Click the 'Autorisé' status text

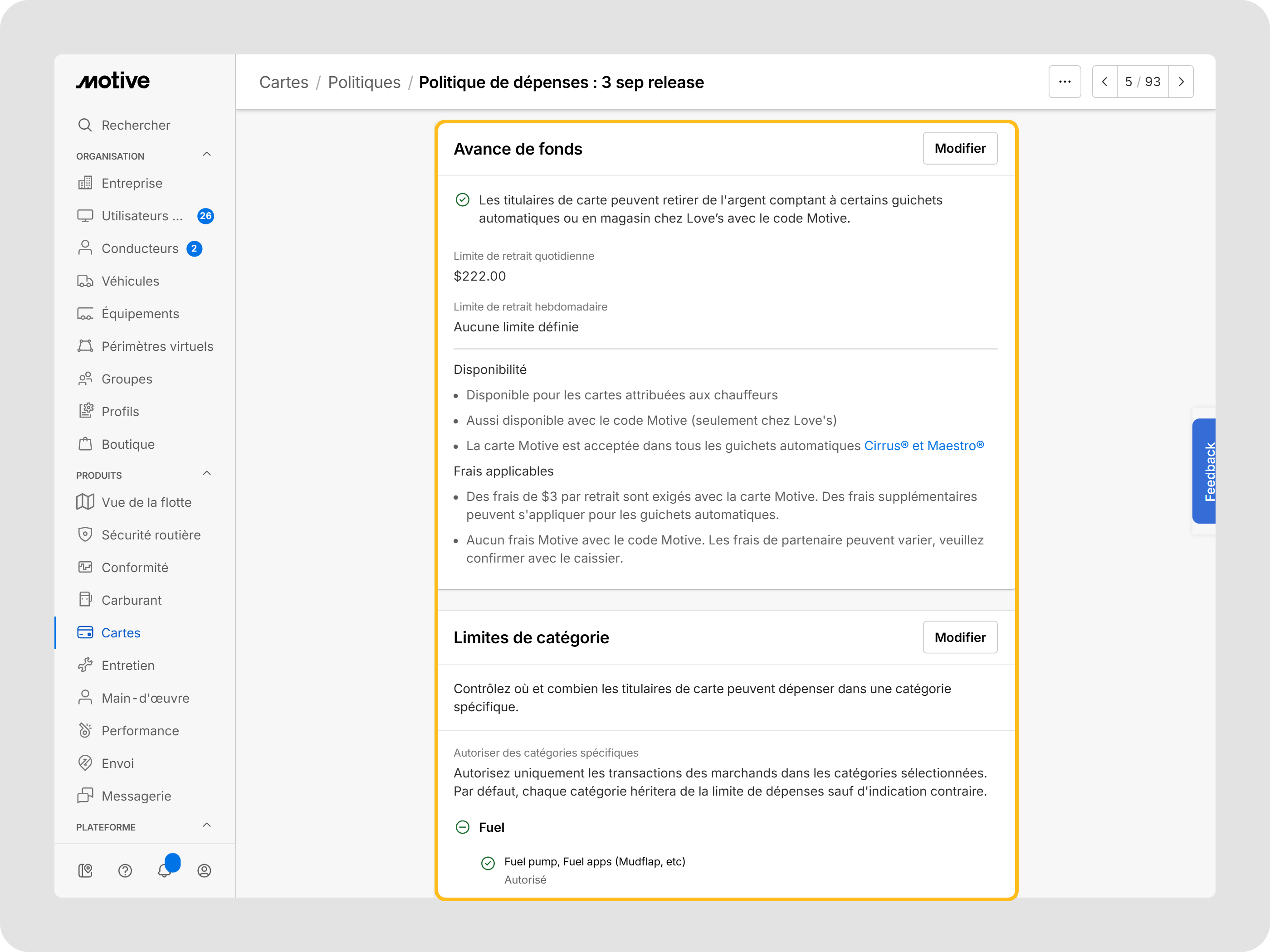coord(525,880)
